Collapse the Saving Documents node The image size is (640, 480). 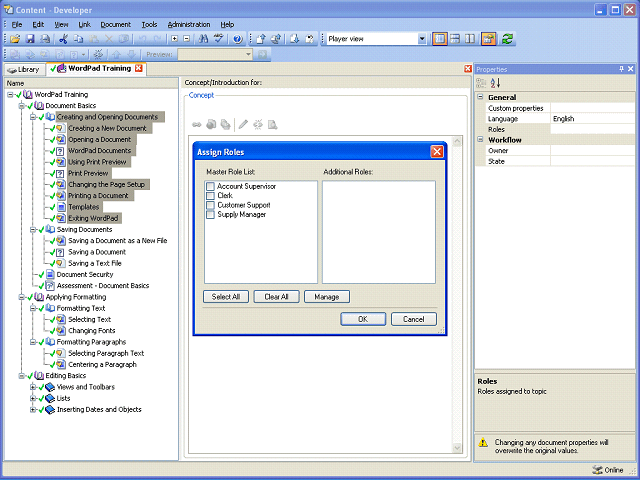coord(33,230)
